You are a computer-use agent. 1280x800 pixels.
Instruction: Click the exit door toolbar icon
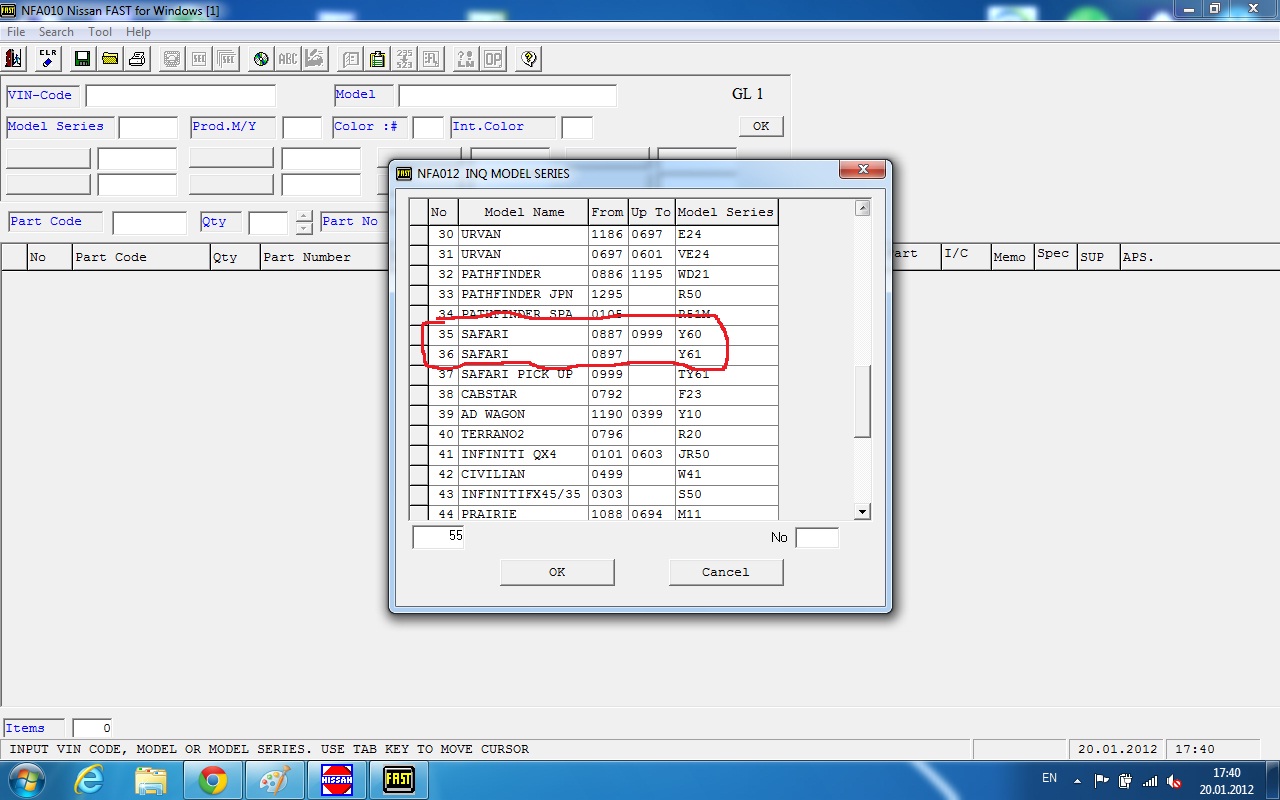pos(15,59)
